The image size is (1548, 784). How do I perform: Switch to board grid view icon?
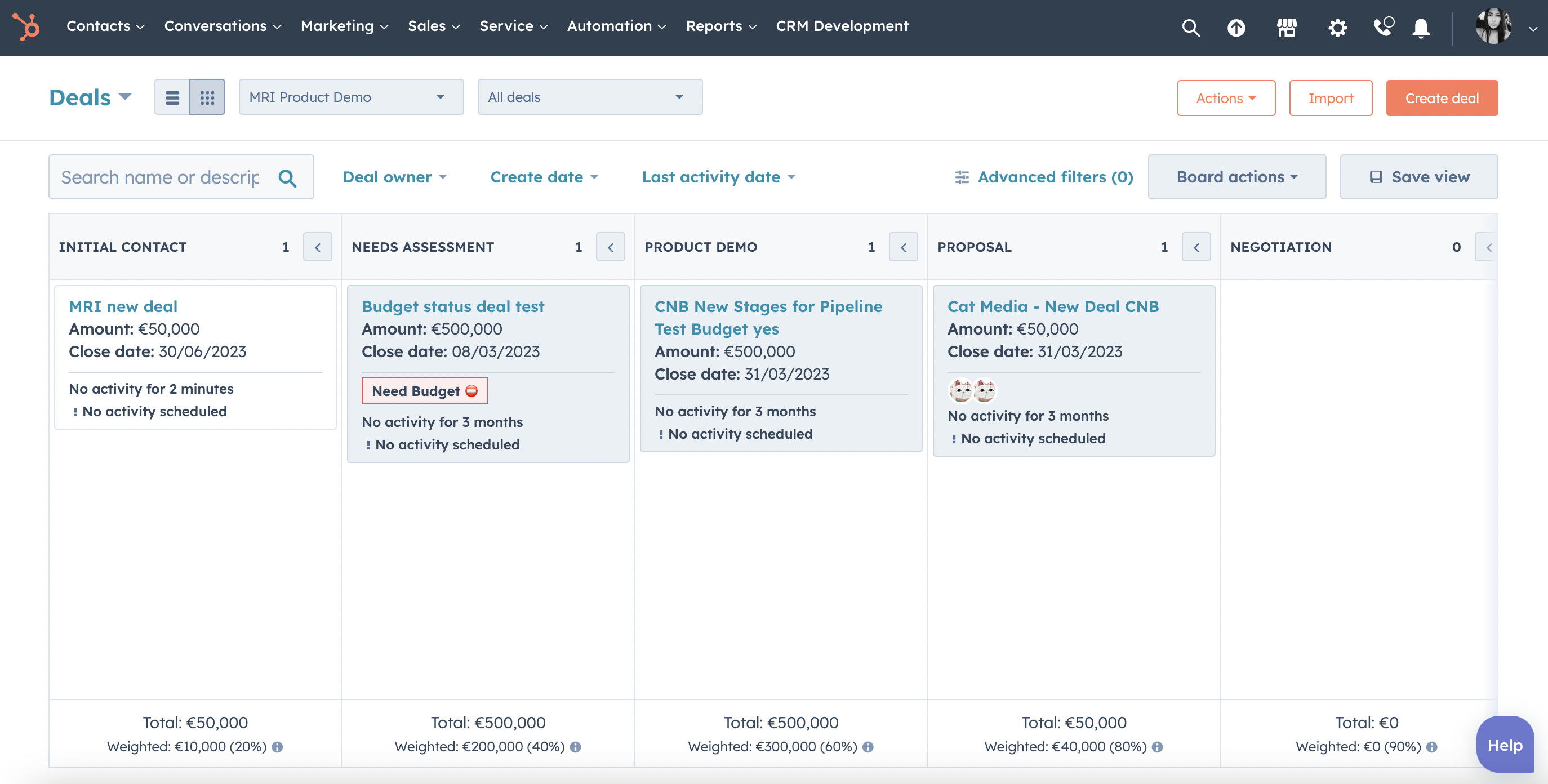pos(207,97)
